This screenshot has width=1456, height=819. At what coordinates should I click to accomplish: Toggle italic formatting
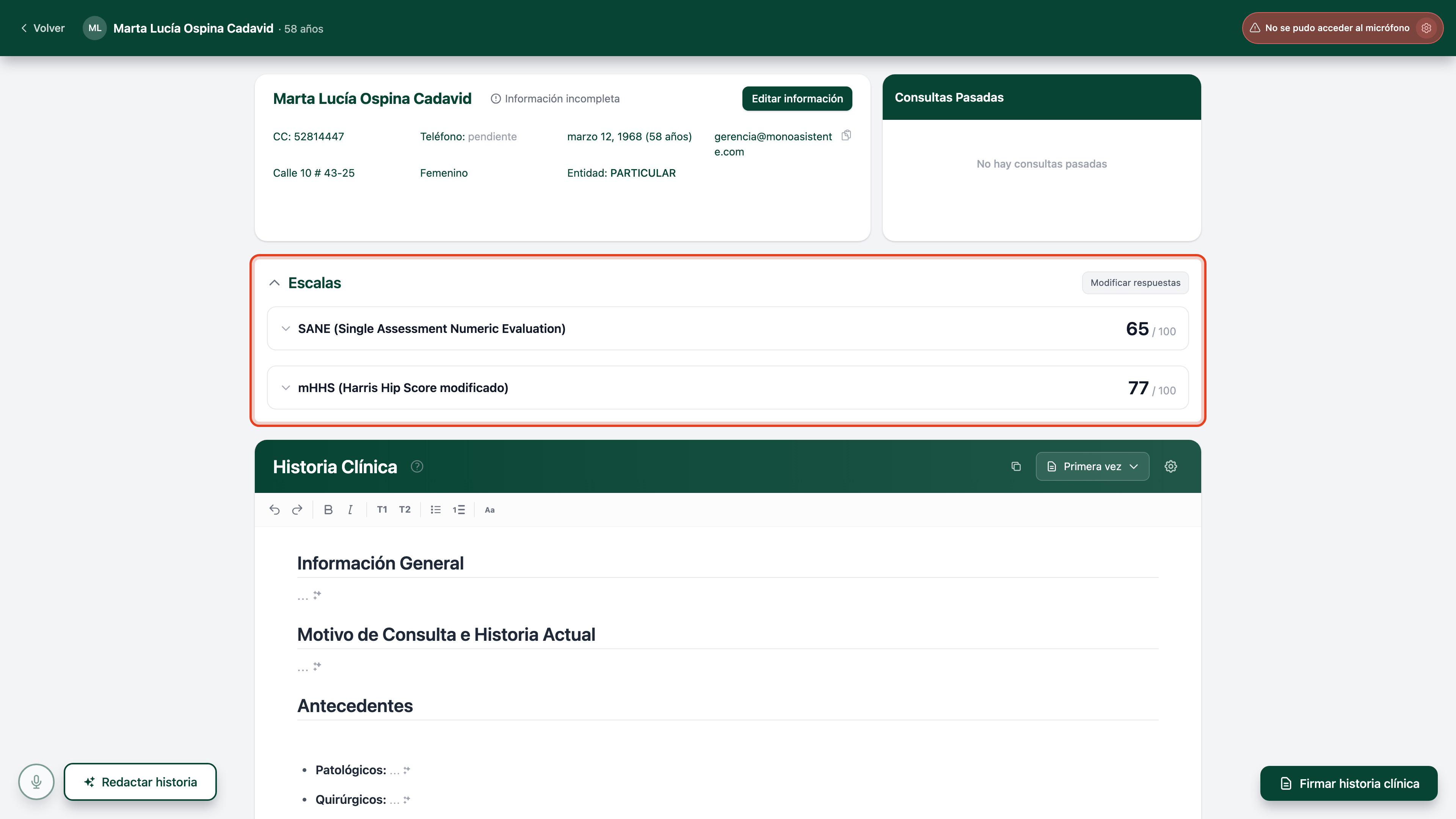350,509
